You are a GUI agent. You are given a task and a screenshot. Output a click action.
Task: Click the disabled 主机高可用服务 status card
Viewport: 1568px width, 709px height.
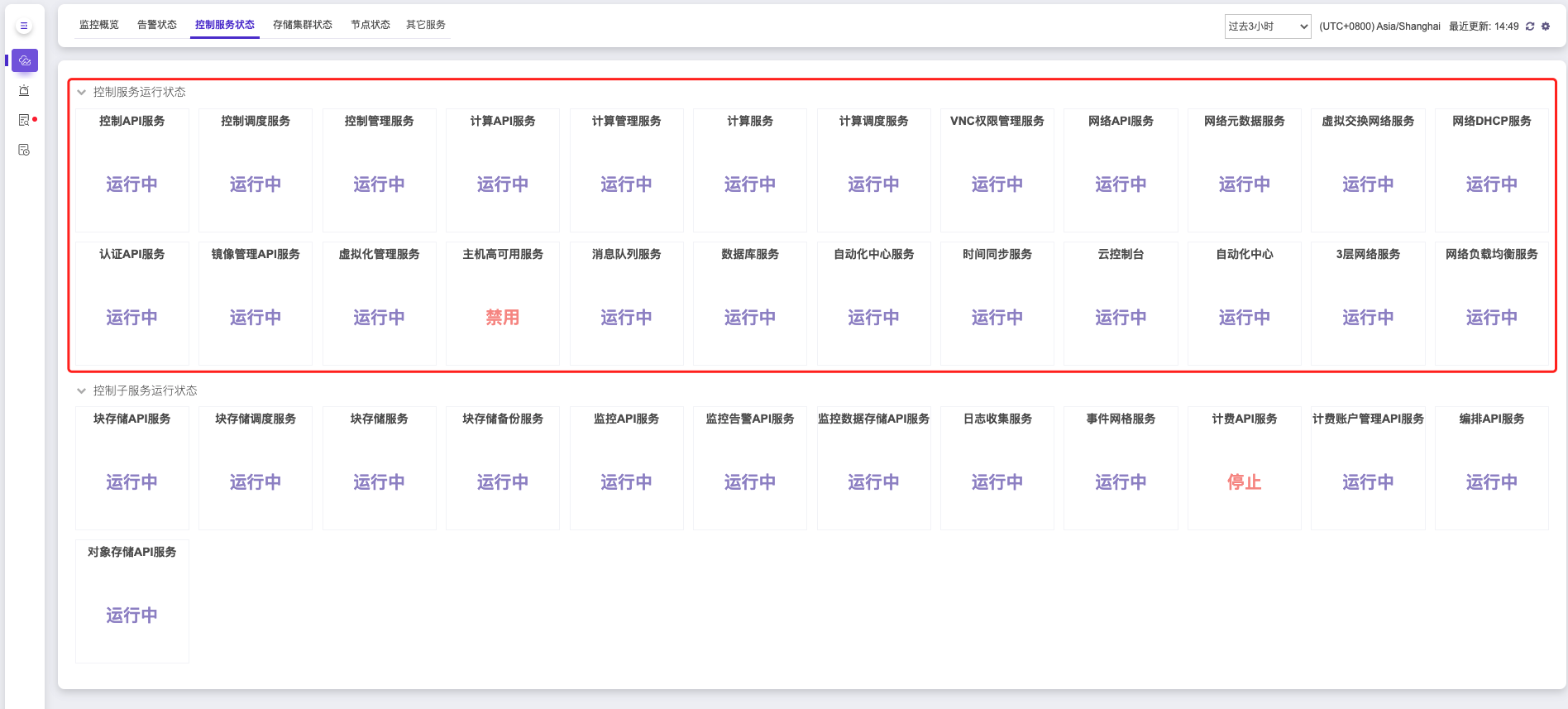(x=503, y=303)
